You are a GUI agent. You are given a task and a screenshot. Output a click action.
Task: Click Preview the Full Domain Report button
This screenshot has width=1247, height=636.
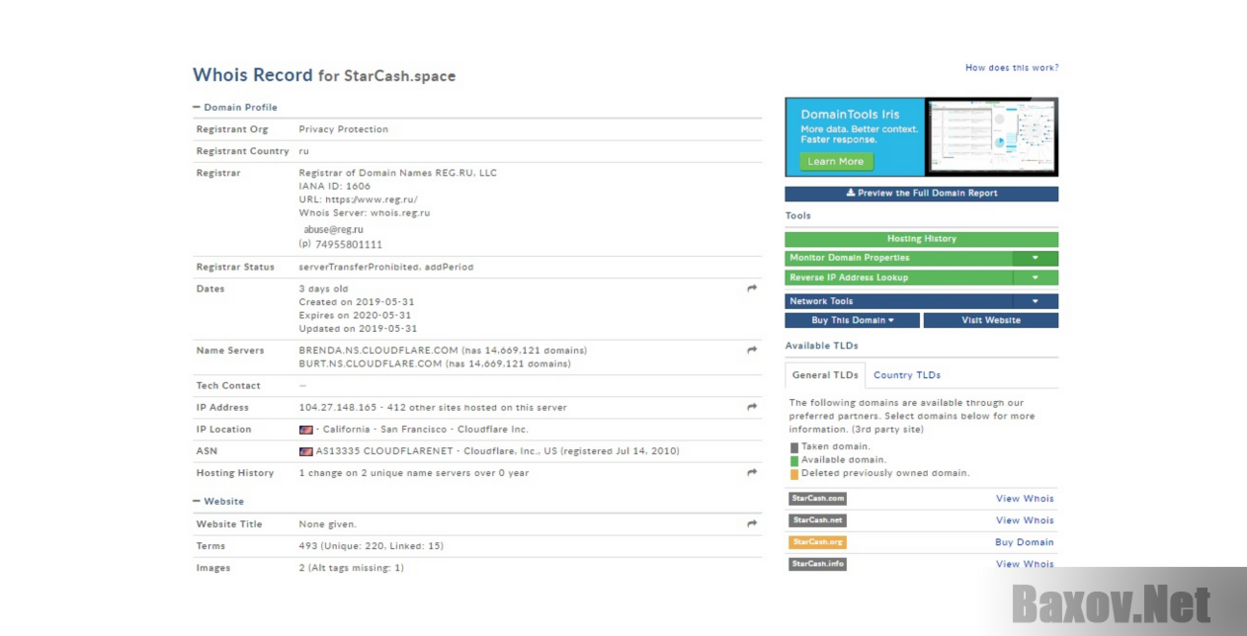921,194
